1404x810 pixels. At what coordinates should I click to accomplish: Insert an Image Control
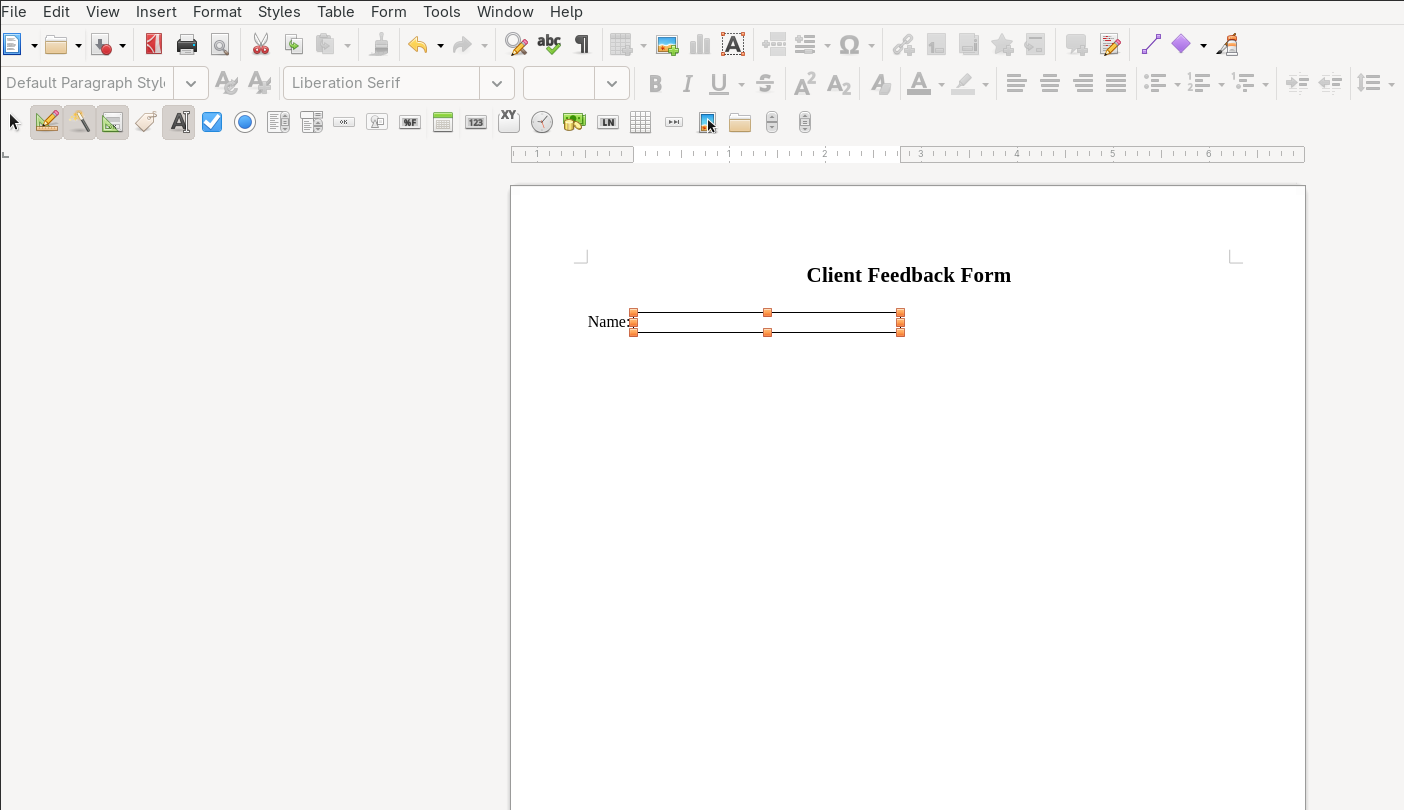(x=707, y=122)
